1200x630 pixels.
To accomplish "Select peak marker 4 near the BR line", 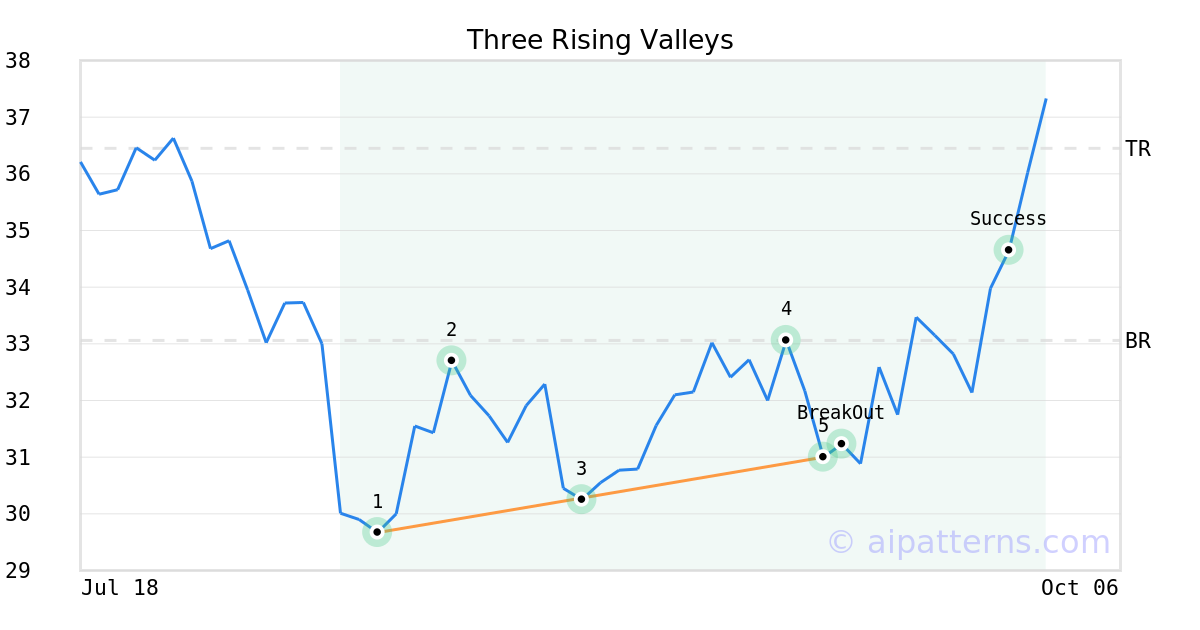I will 786,340.
